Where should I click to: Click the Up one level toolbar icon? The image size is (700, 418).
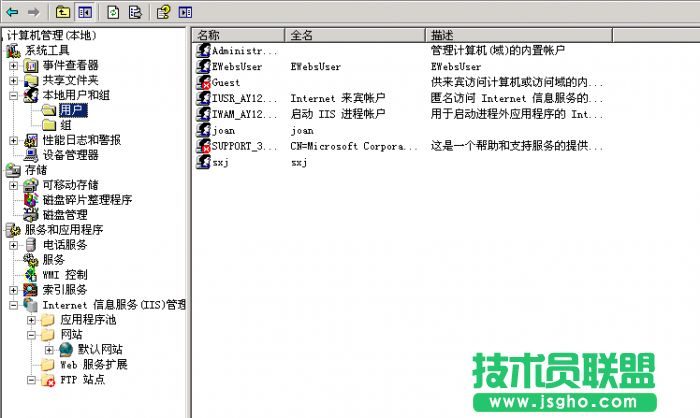pos(63,12)
